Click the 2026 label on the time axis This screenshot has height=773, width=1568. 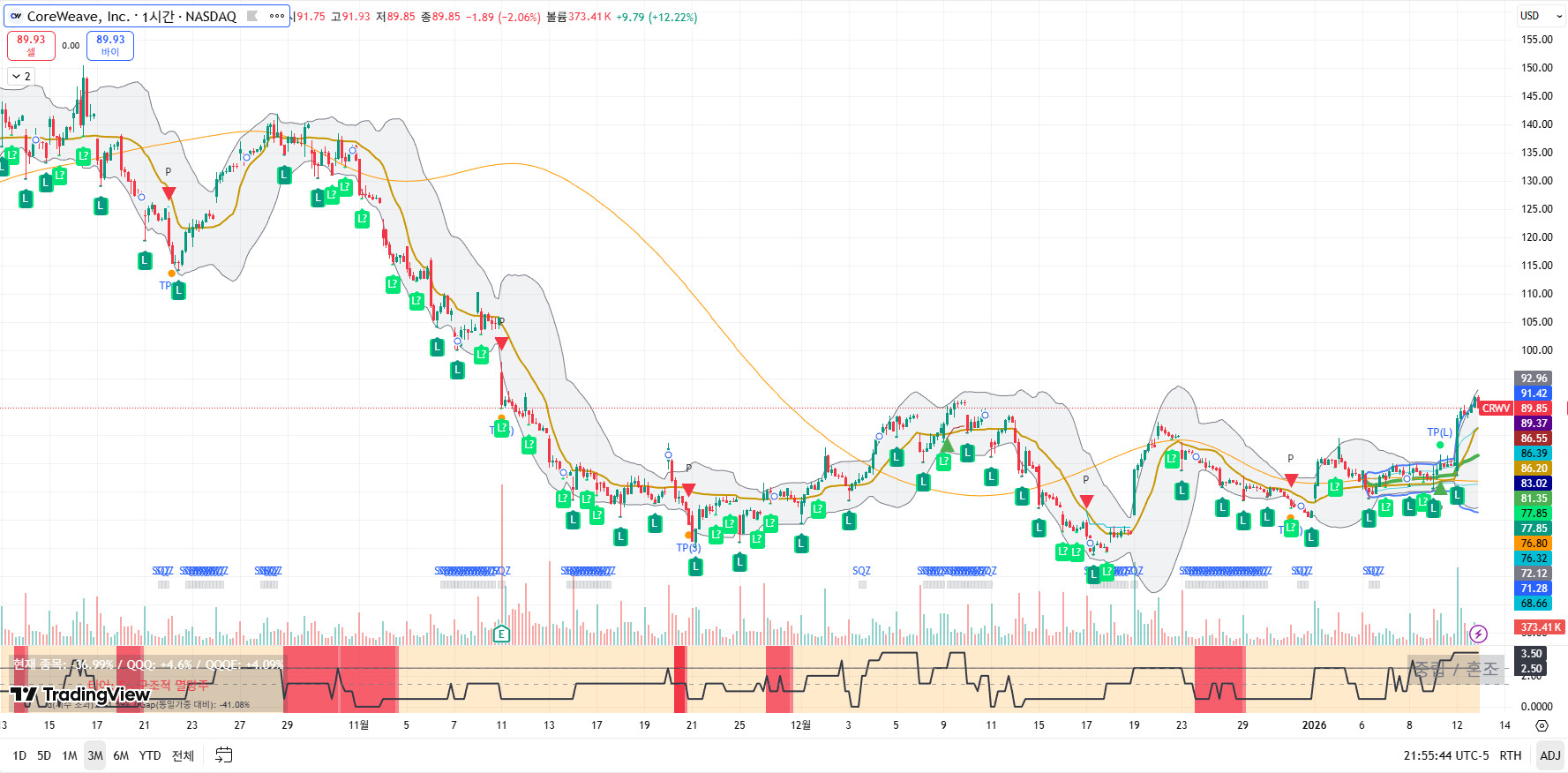pyautogui.click(x=1314, y=725)
